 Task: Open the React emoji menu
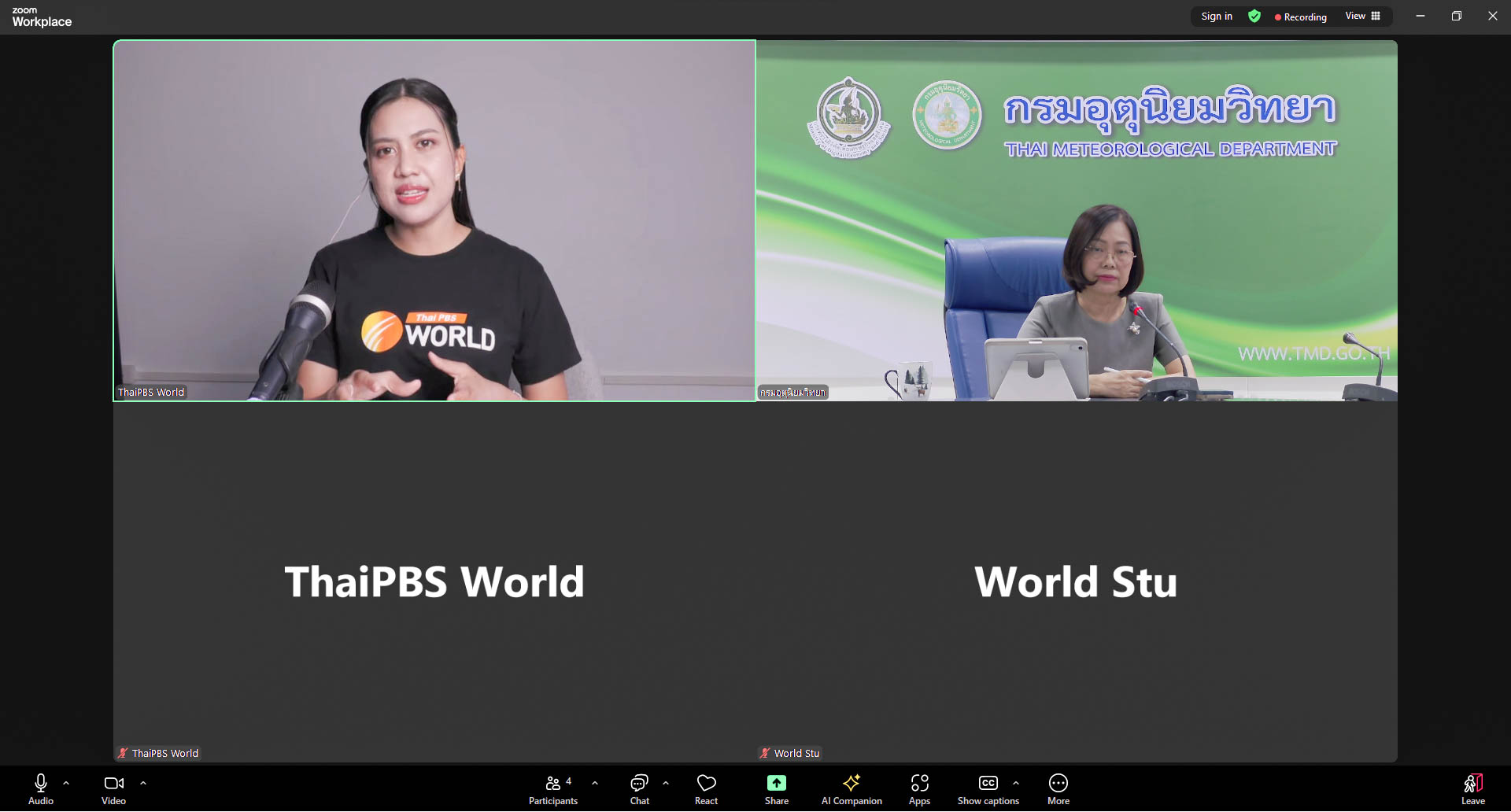tap(706, 789)
